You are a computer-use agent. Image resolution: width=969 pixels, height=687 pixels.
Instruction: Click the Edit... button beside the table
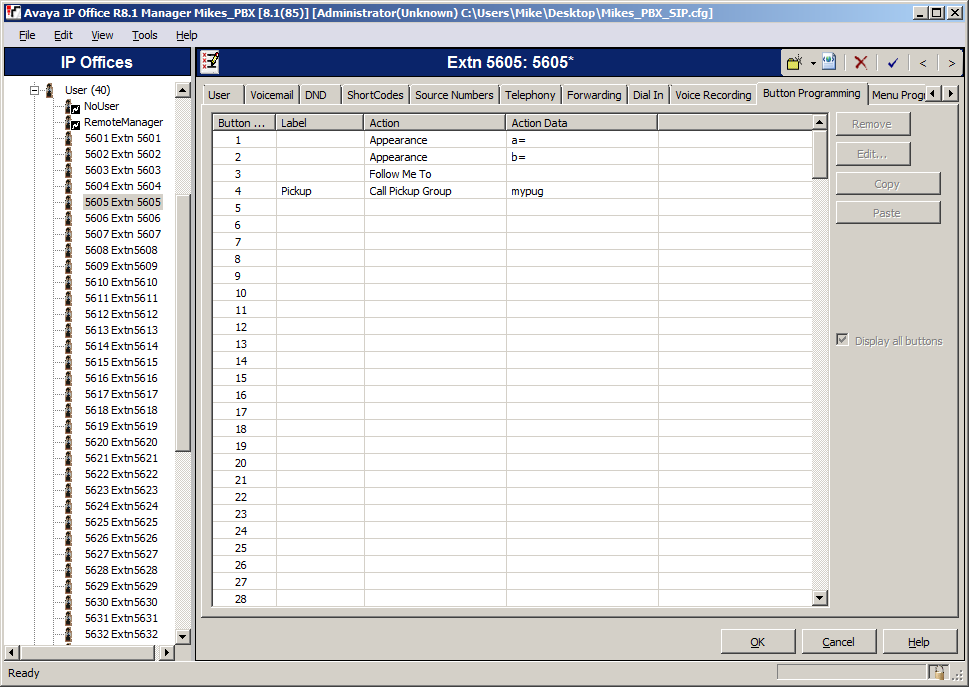pos(872,154)
